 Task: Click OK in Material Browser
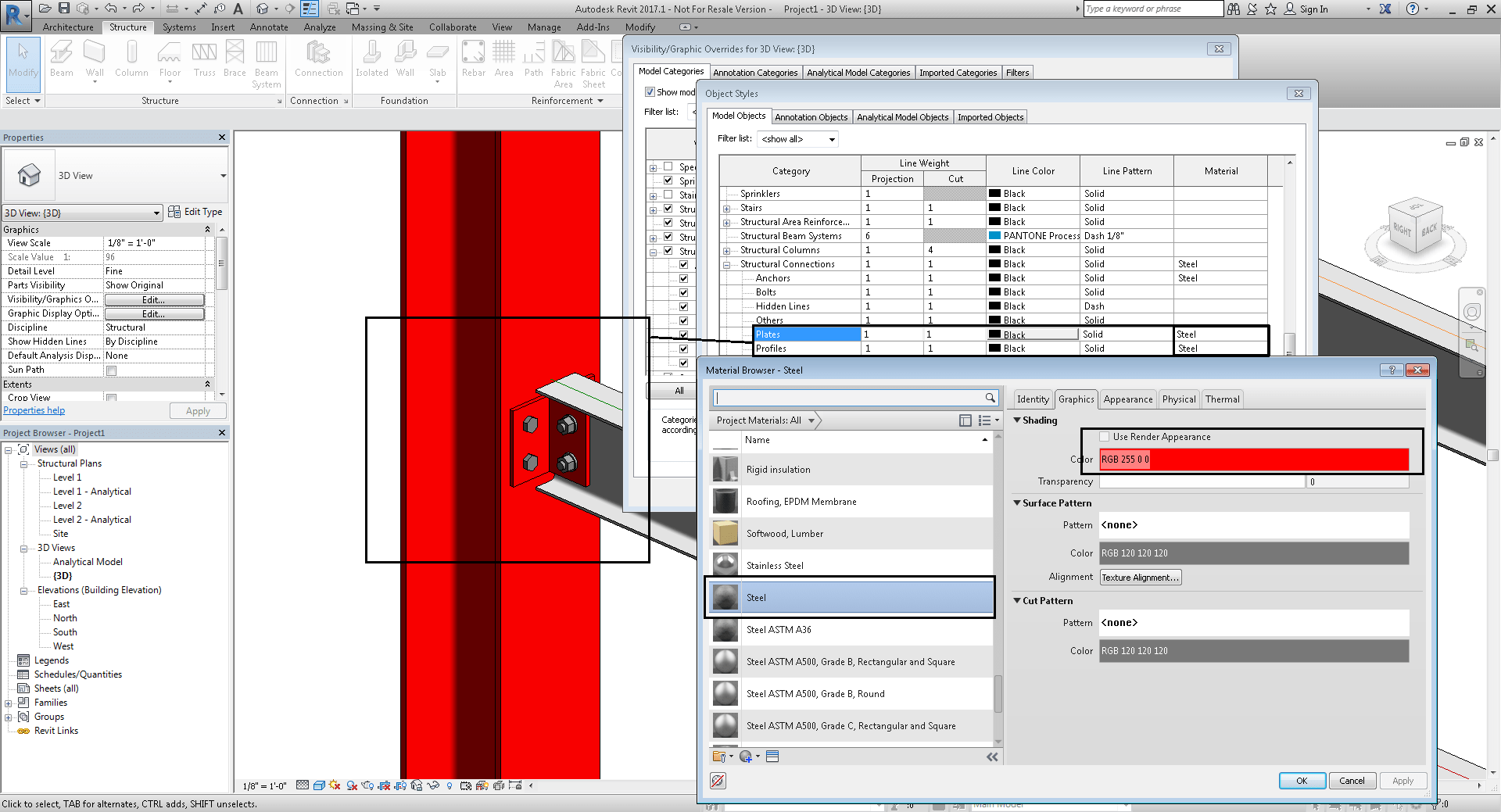[1302, 781]
